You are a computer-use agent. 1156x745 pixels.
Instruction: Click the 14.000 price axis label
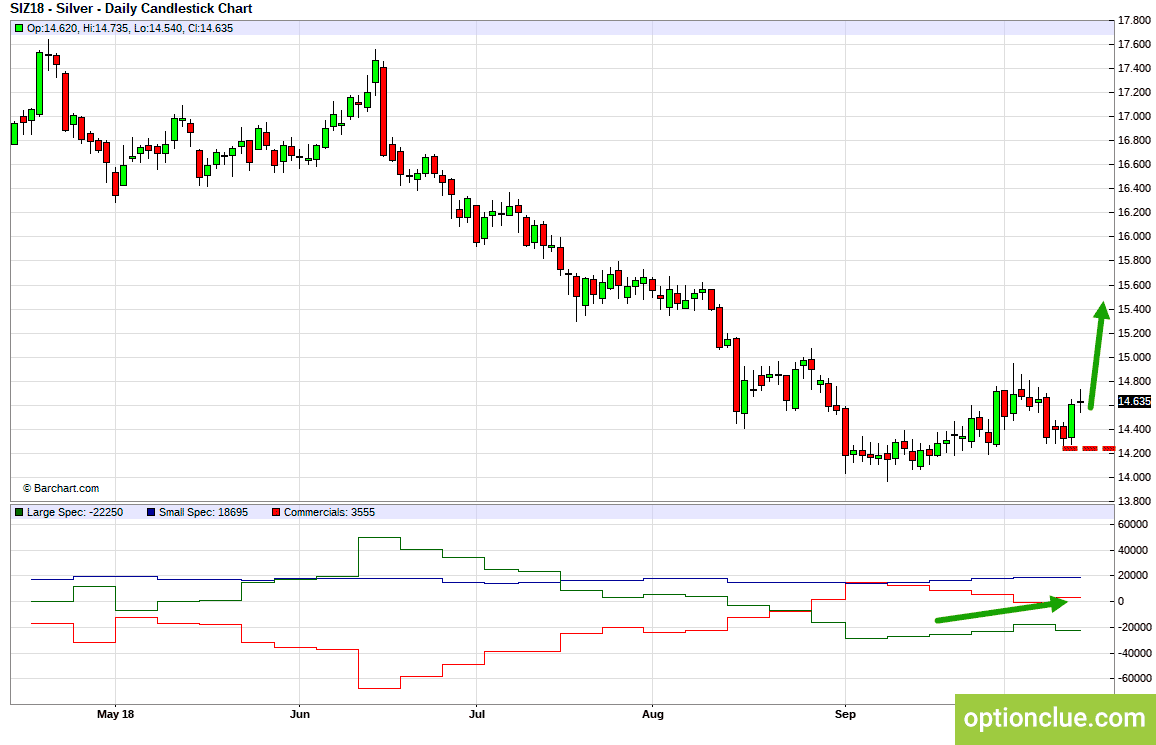(1132, 477)
